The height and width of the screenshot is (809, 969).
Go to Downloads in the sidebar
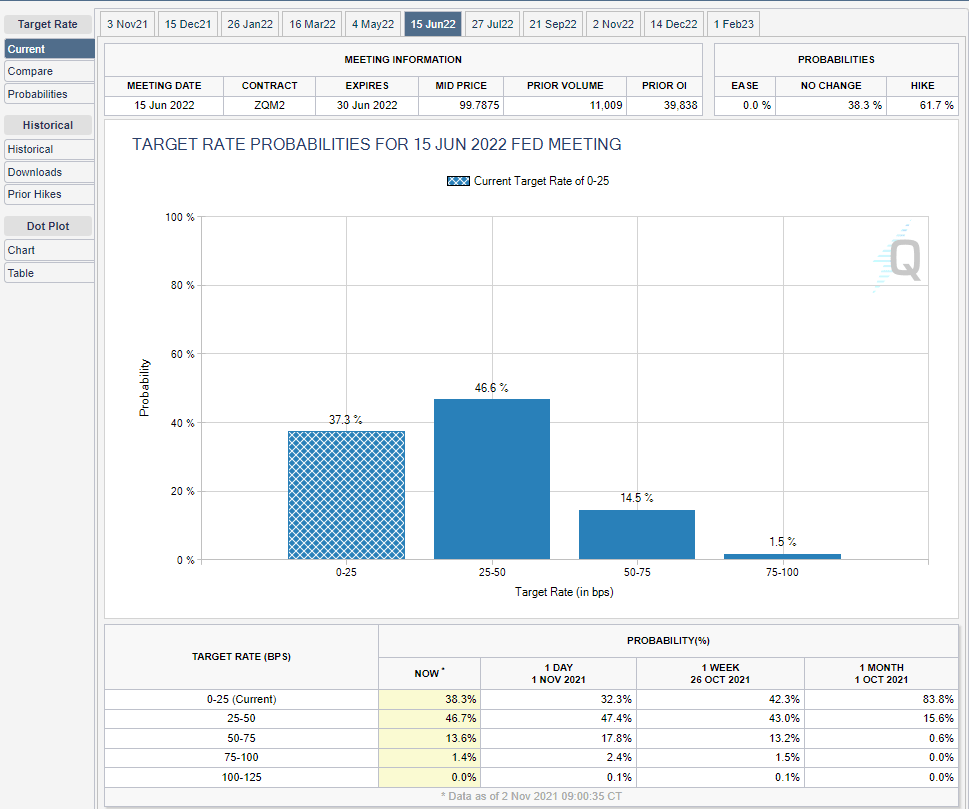point(49,172)
